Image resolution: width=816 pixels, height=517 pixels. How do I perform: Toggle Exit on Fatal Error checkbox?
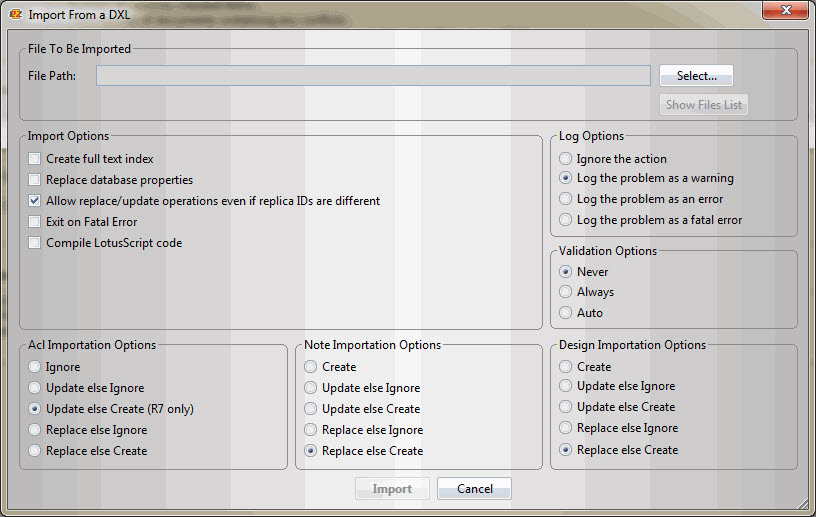(35, 222)
